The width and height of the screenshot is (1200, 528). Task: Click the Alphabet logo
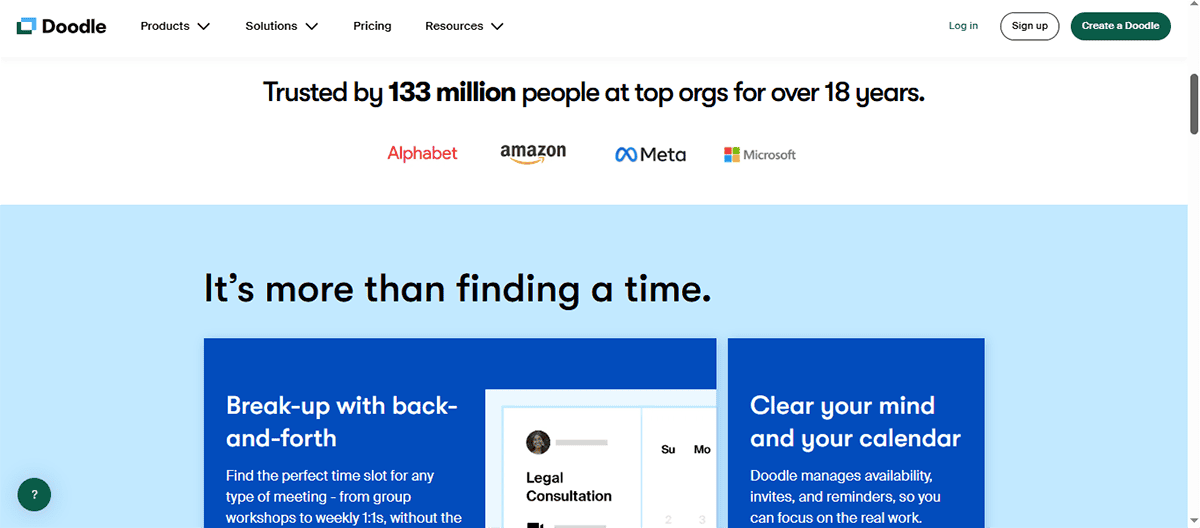click(x=422, y=153)
